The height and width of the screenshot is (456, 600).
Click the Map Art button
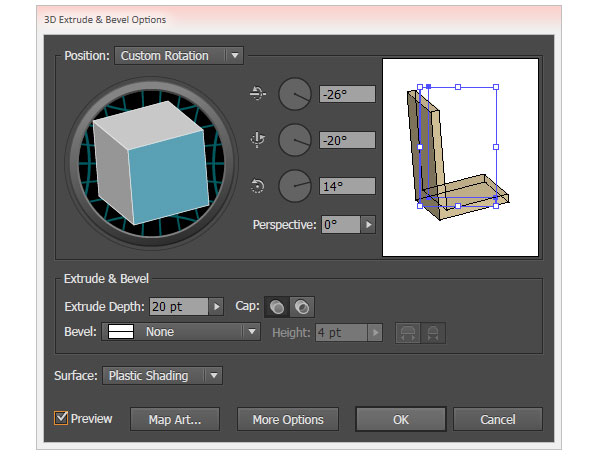pos(175,419)
